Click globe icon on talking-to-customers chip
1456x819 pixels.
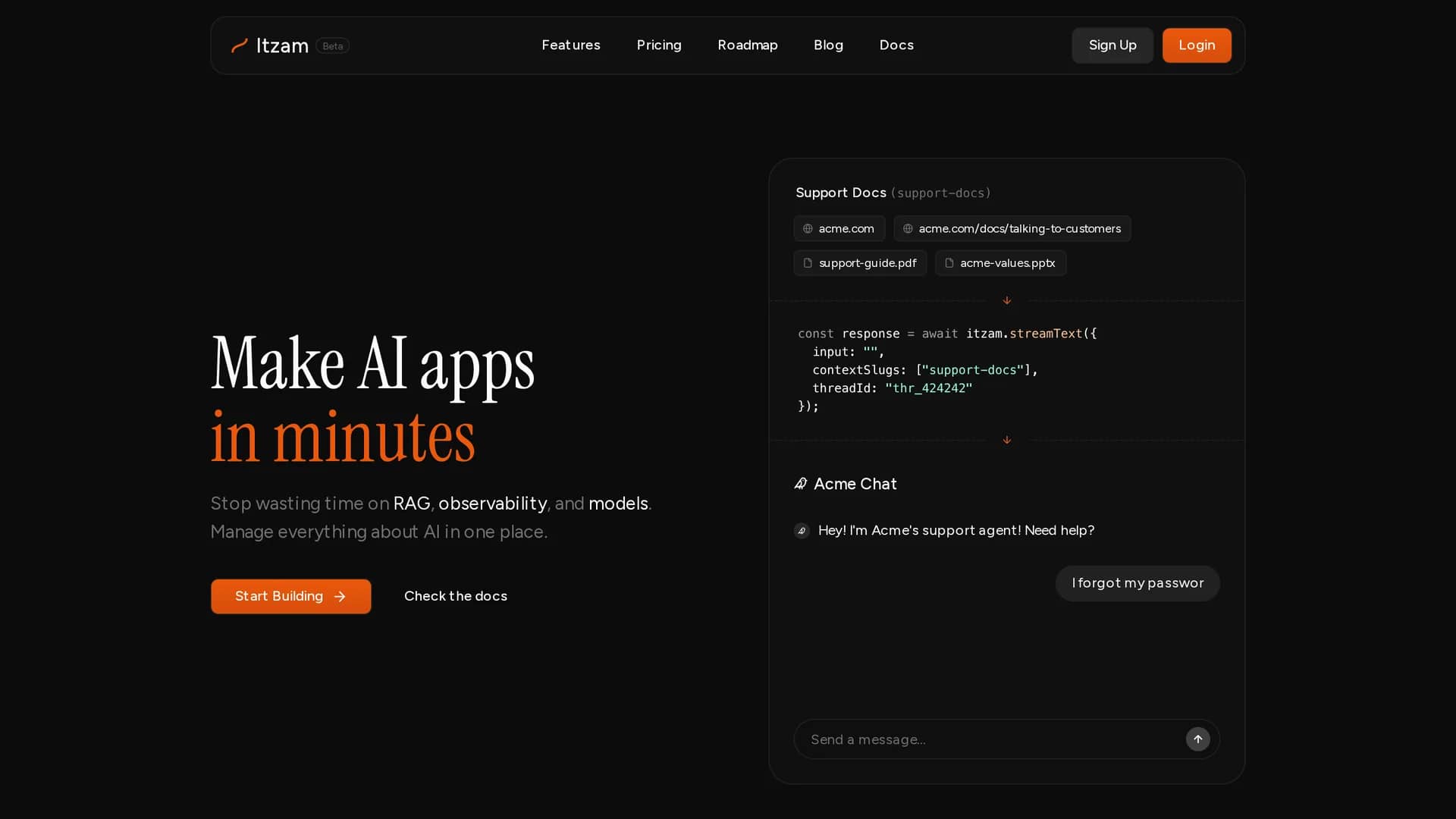pyautogui.click(x=908, y=228)
